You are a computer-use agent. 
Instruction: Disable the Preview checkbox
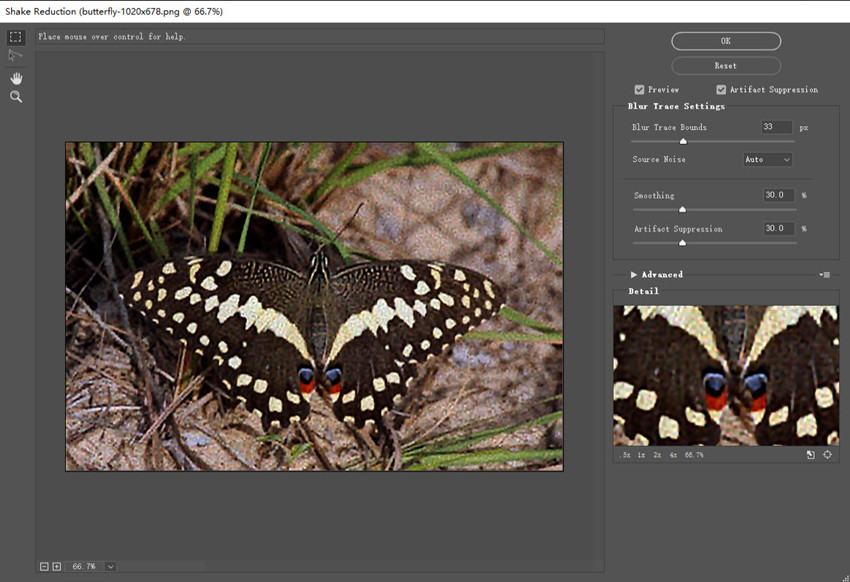click(638, 89)
